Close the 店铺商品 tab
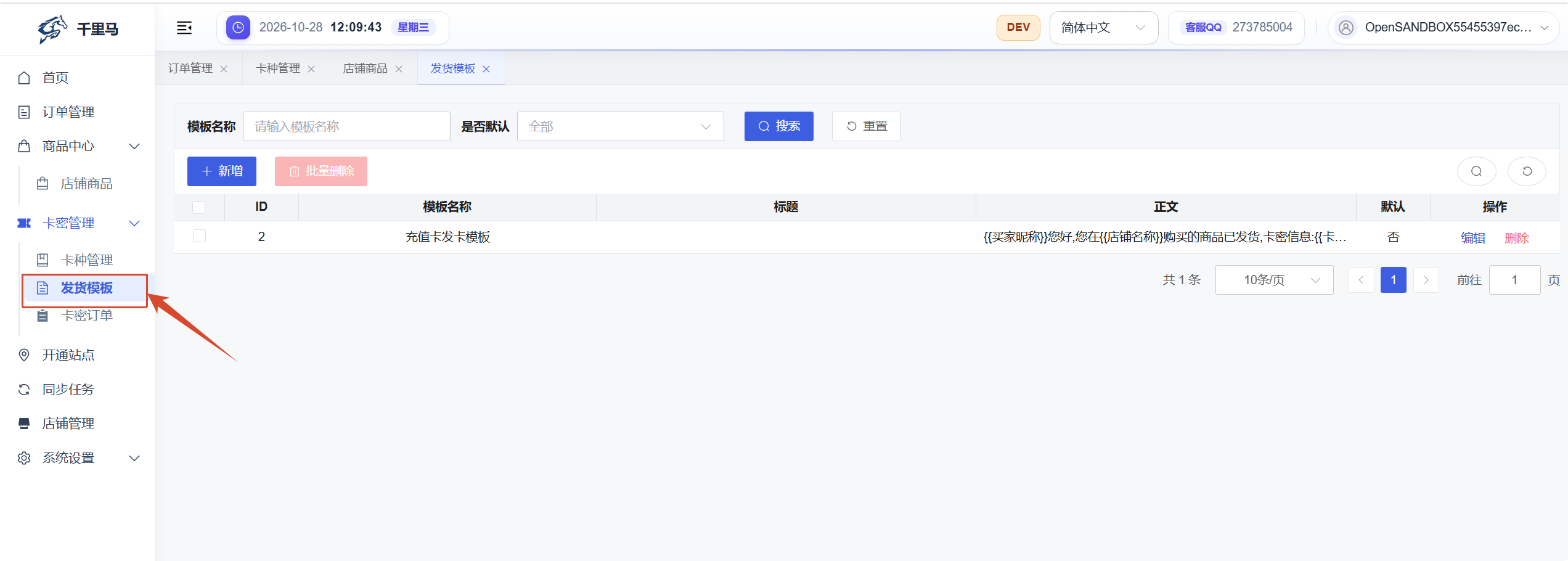 tap(399, 69)
